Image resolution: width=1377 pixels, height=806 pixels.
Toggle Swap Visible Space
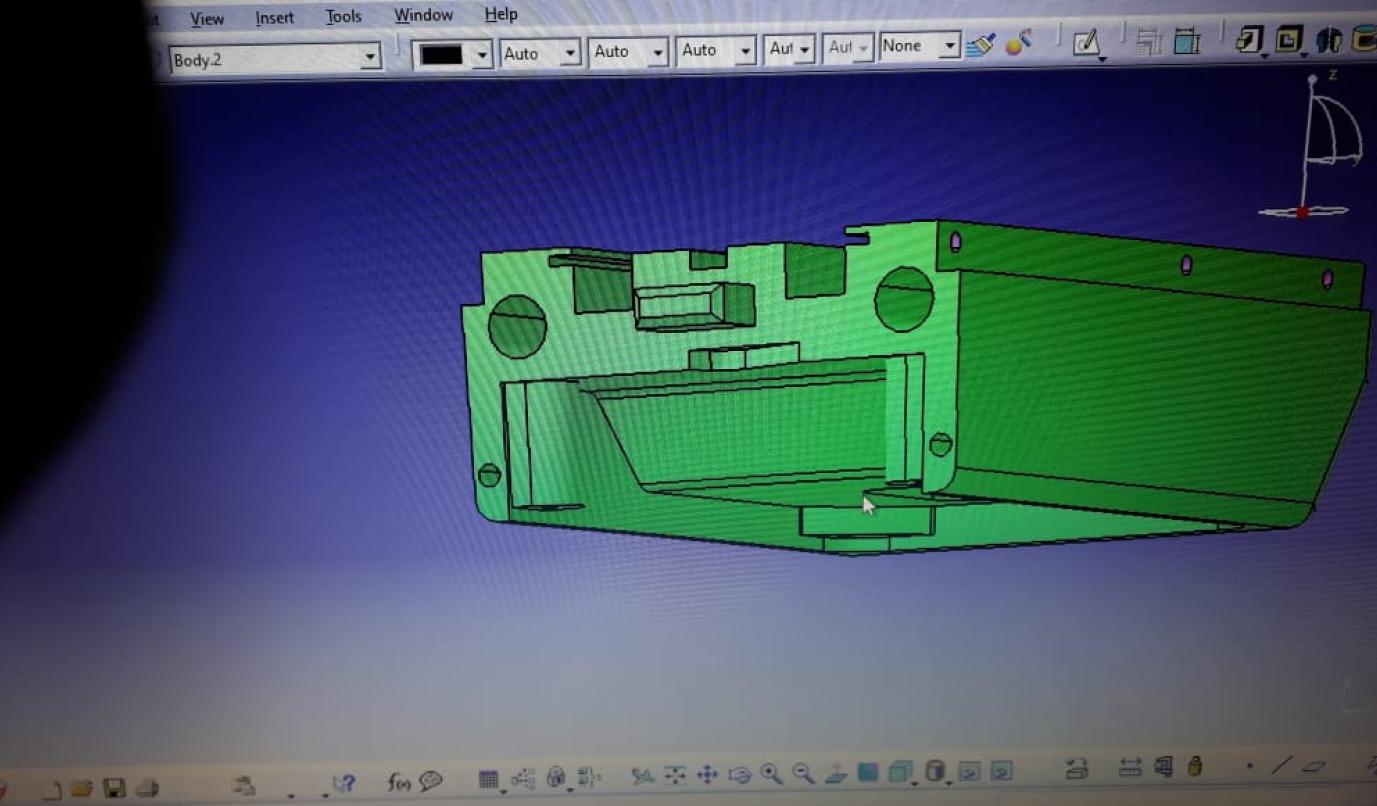coord(1001,771)
